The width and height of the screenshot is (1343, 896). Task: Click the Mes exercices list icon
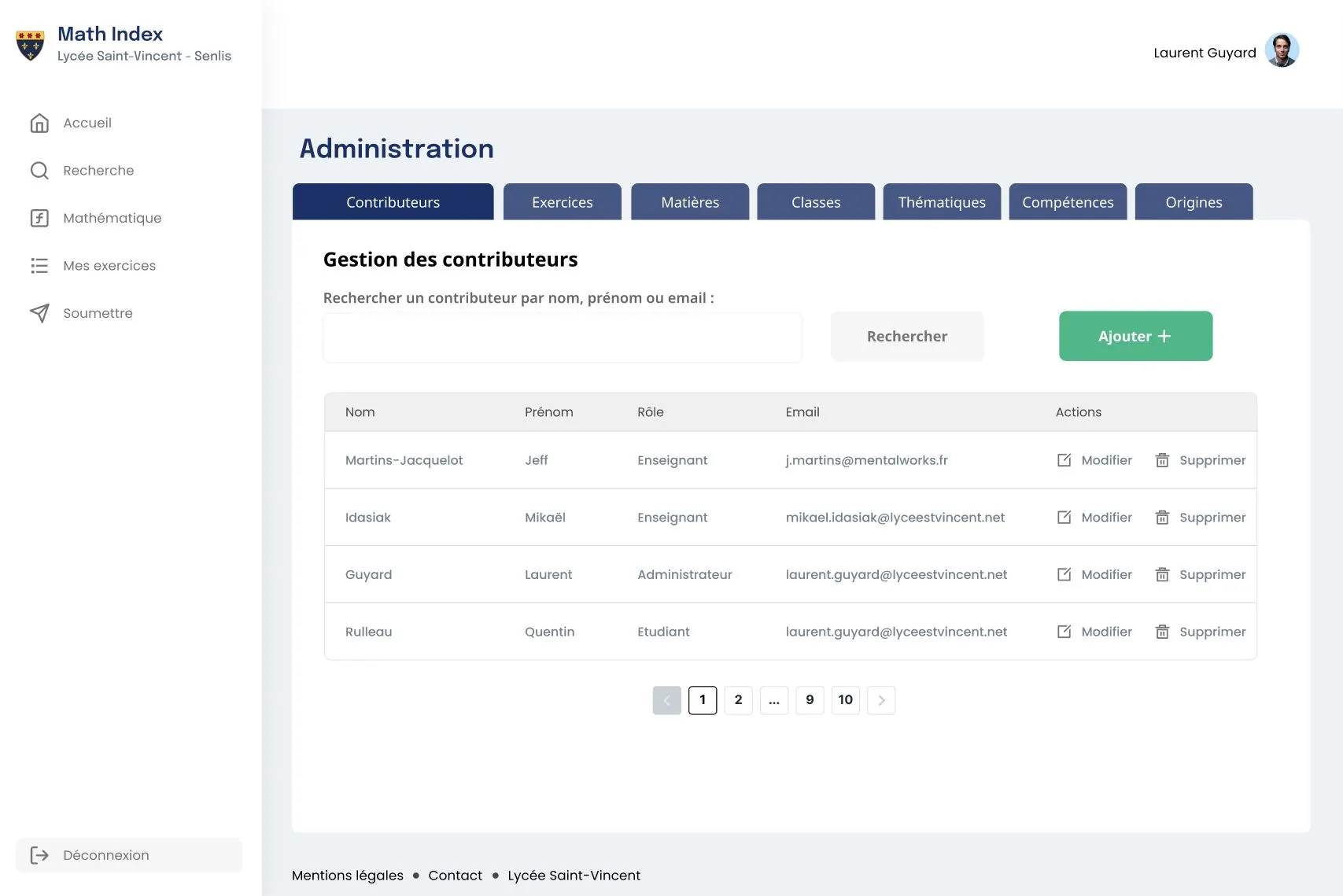(39, 266)
